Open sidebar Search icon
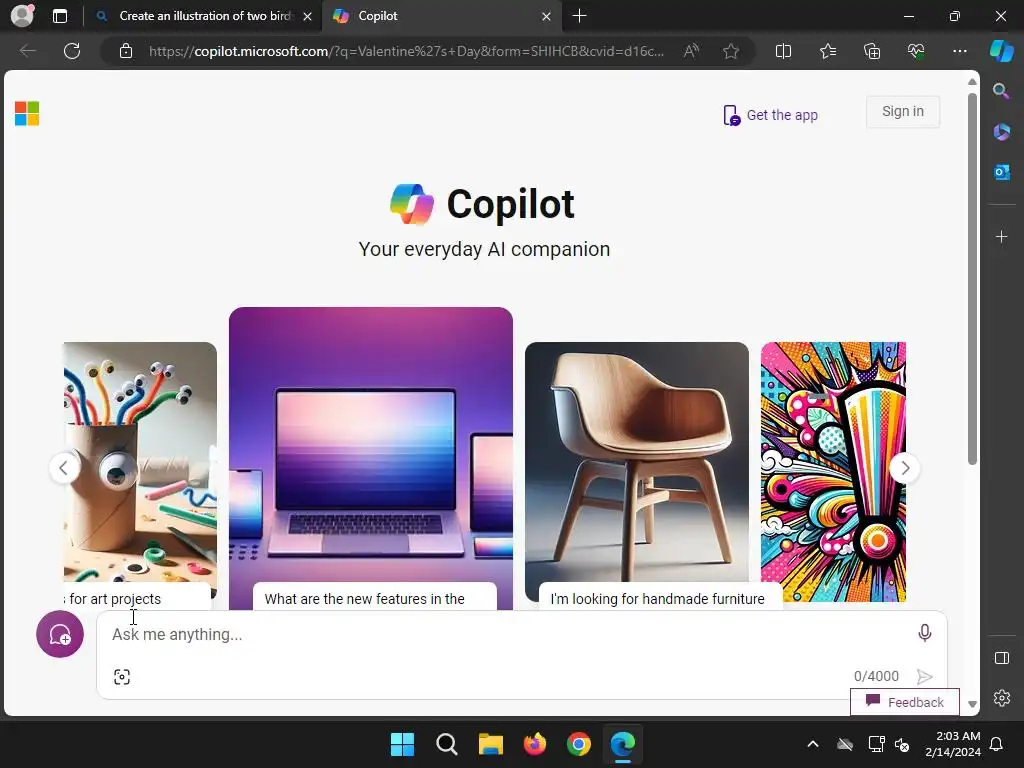1024x768 pixels. [1001, 91]
